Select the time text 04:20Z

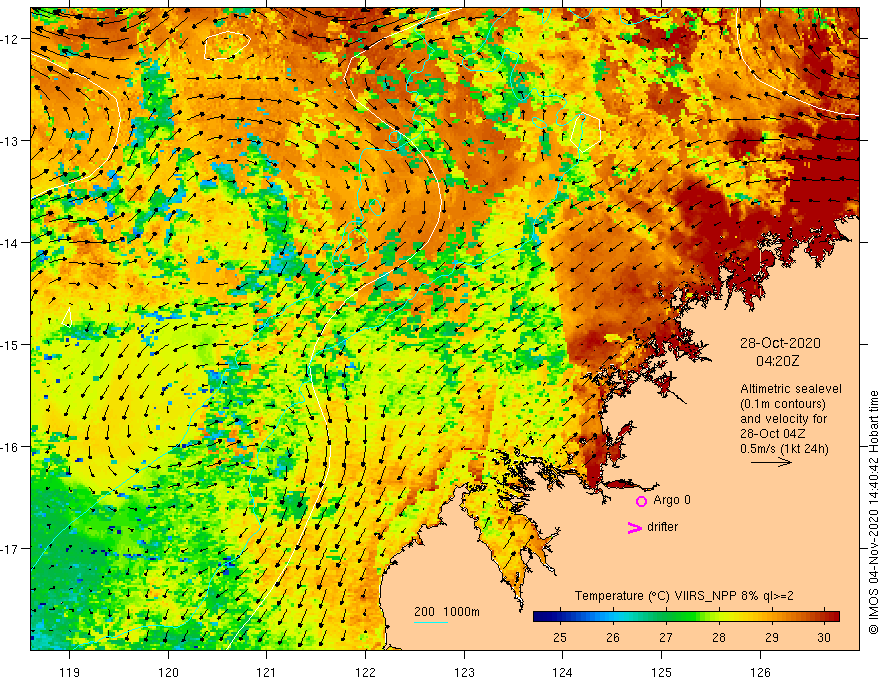pyautogui.click(x=777, y=361)
